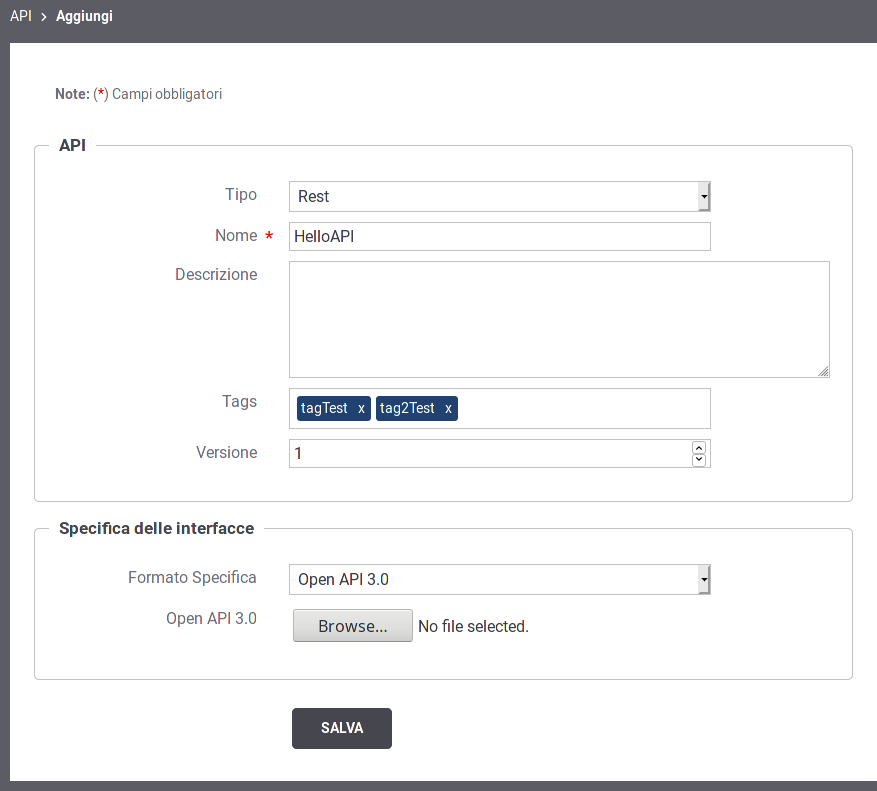Image resolution: width=877 pixels, height=791 pixels.
Task: Decrease Versione with down arrow
Action: (x=699, y=460)
